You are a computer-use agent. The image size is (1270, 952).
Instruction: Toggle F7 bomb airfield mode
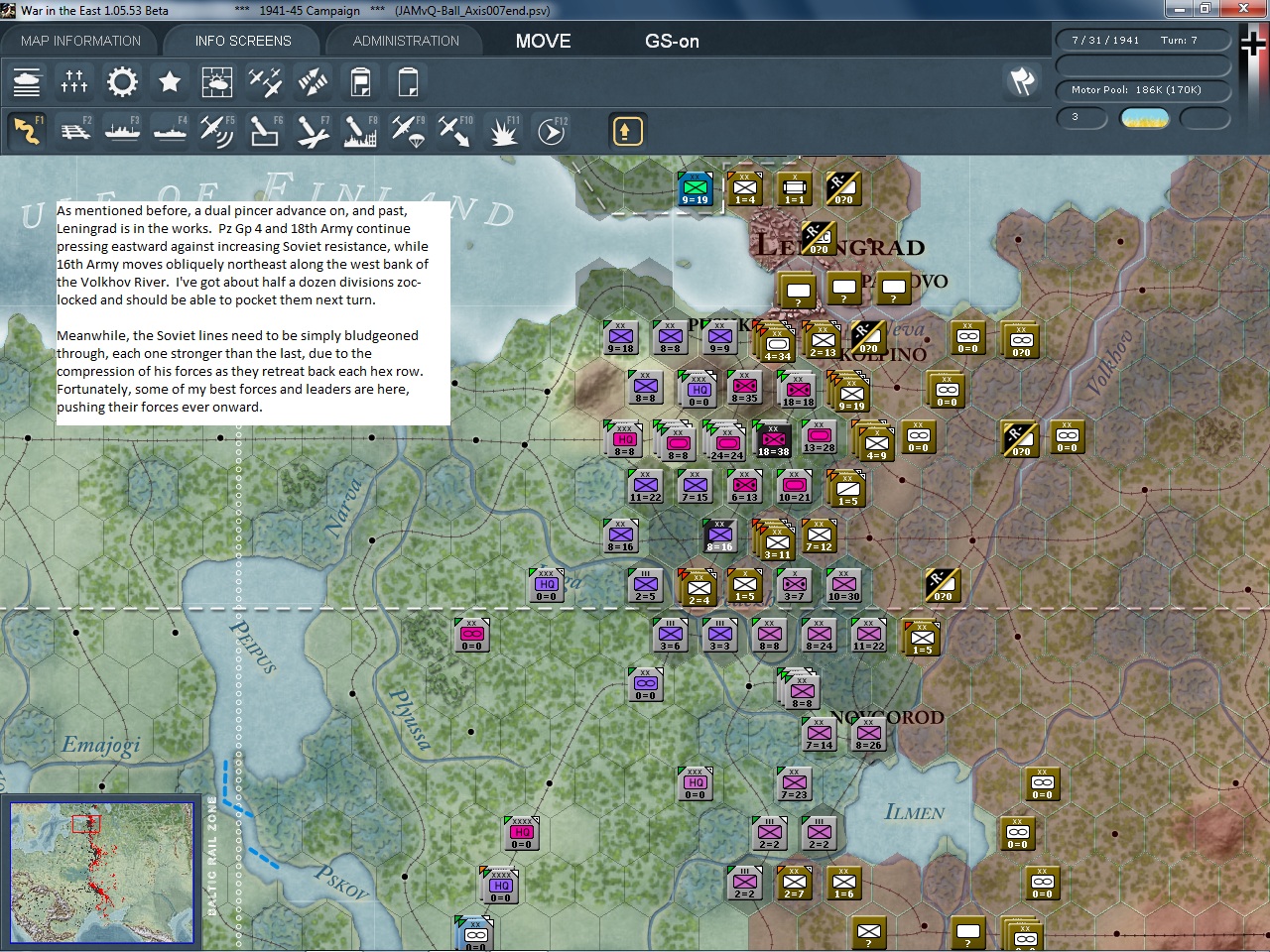coord(313,131)
